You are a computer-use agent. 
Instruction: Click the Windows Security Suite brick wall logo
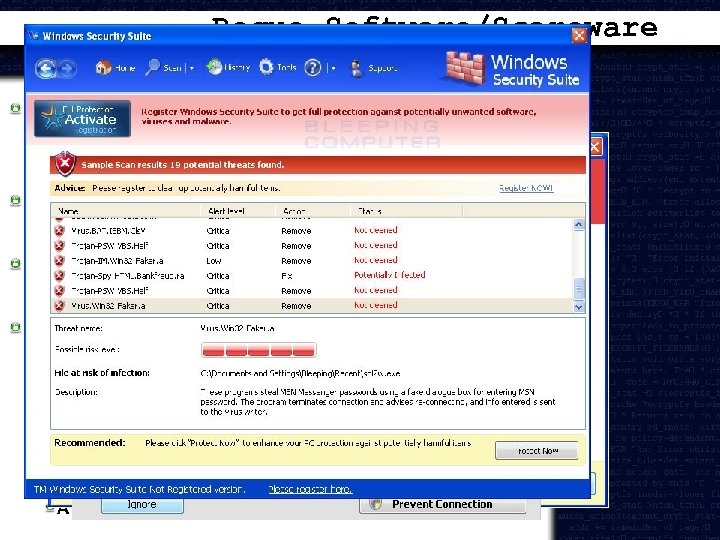point(465,68)
